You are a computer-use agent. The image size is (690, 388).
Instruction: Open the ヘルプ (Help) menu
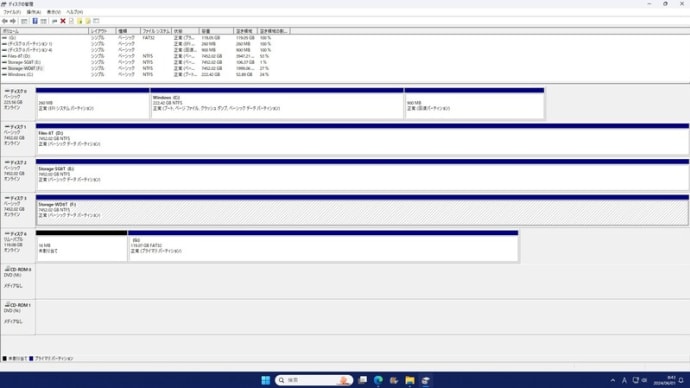(x=74, y=12)
